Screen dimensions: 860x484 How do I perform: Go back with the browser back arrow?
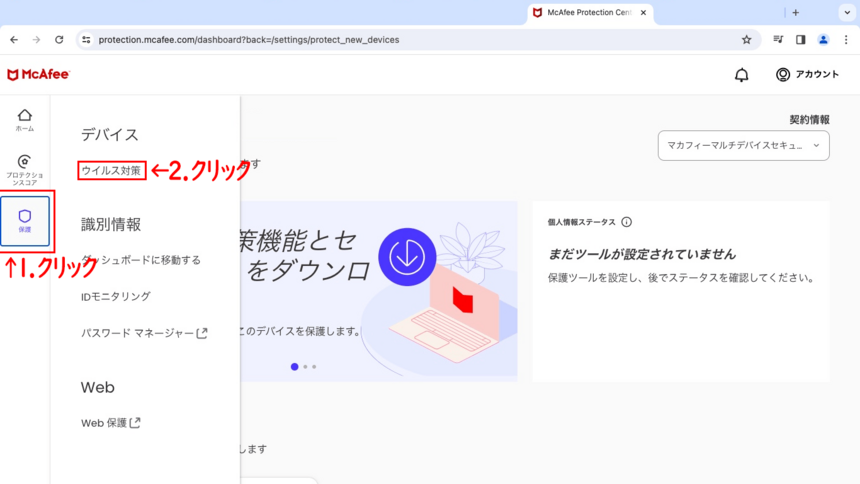point(14,40)
